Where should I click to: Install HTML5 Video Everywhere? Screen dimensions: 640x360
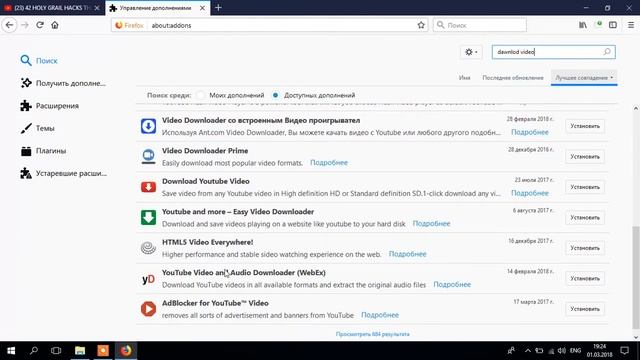585,248
